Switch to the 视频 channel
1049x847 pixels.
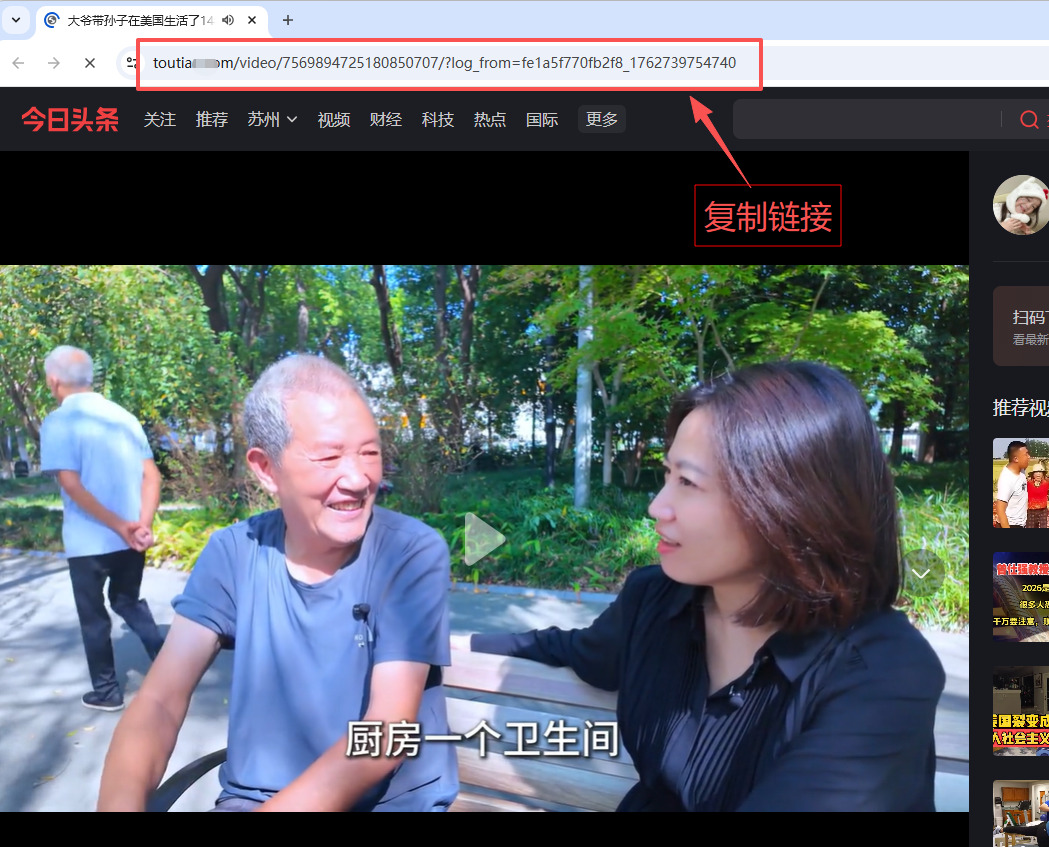334,120
